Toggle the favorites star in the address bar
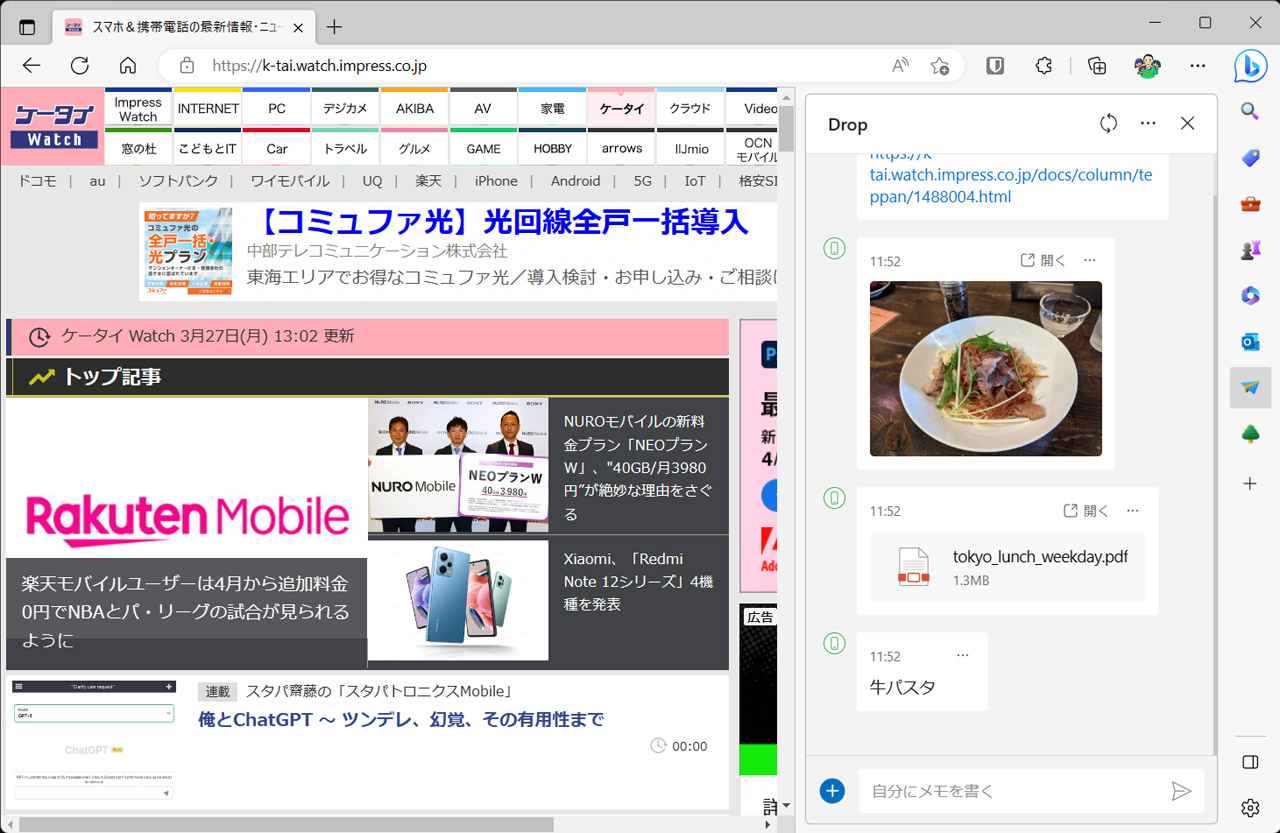The image size is (1280, 833). tap(939, 65)
